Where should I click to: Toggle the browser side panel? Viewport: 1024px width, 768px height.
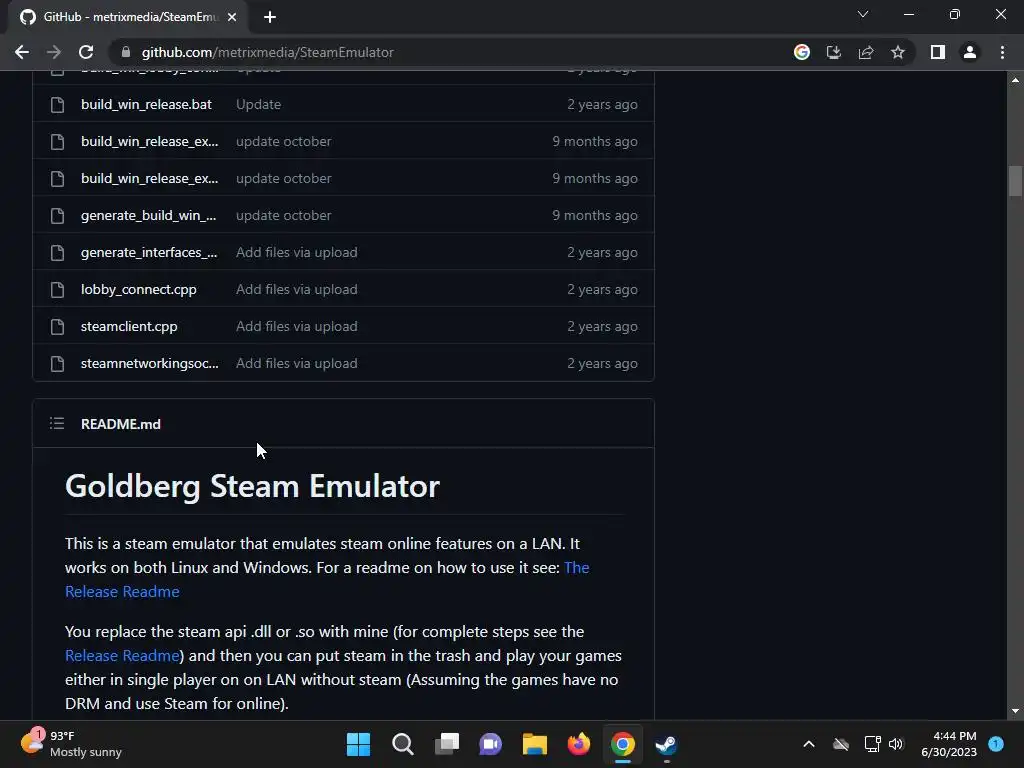click(938, 52)
